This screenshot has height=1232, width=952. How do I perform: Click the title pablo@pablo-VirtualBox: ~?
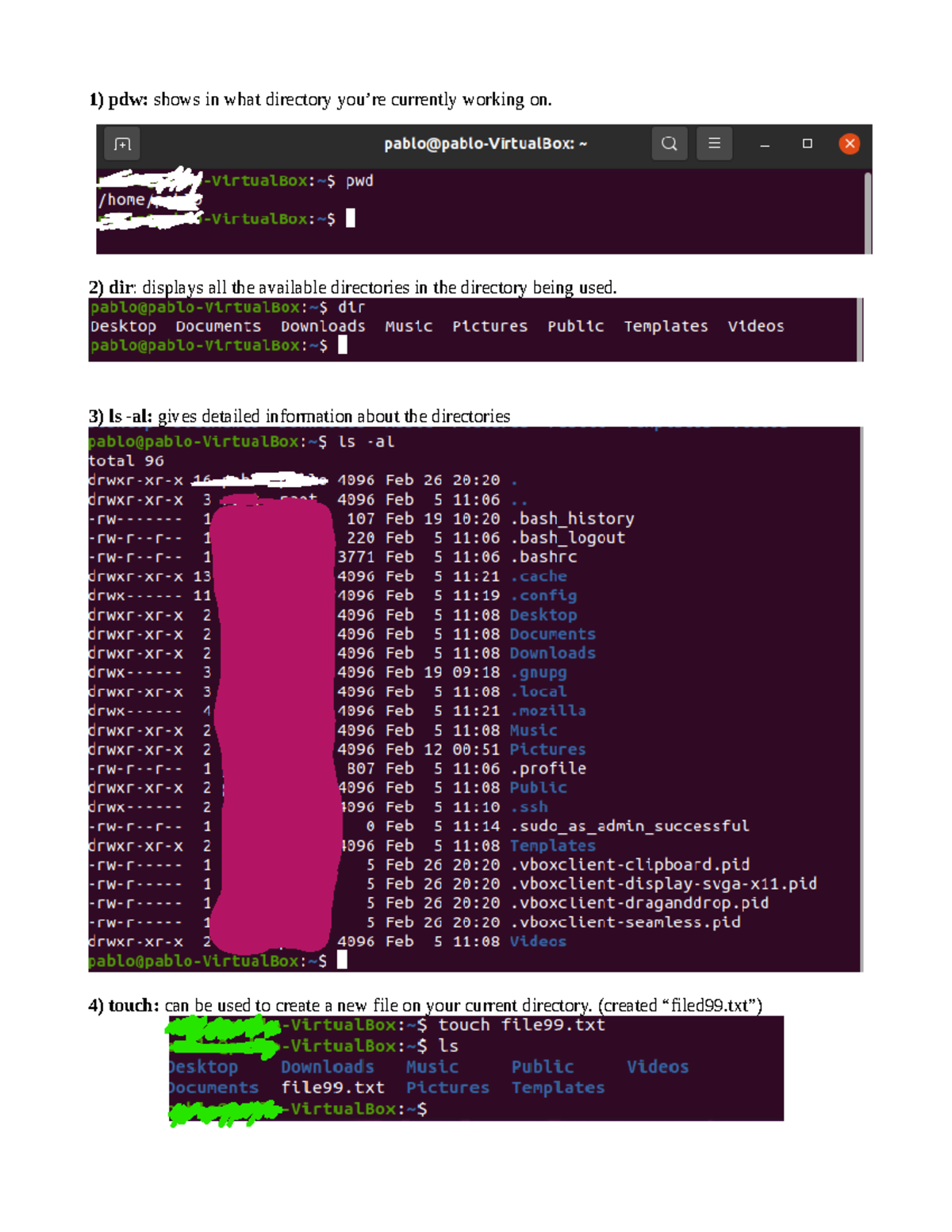click(486, 144)
